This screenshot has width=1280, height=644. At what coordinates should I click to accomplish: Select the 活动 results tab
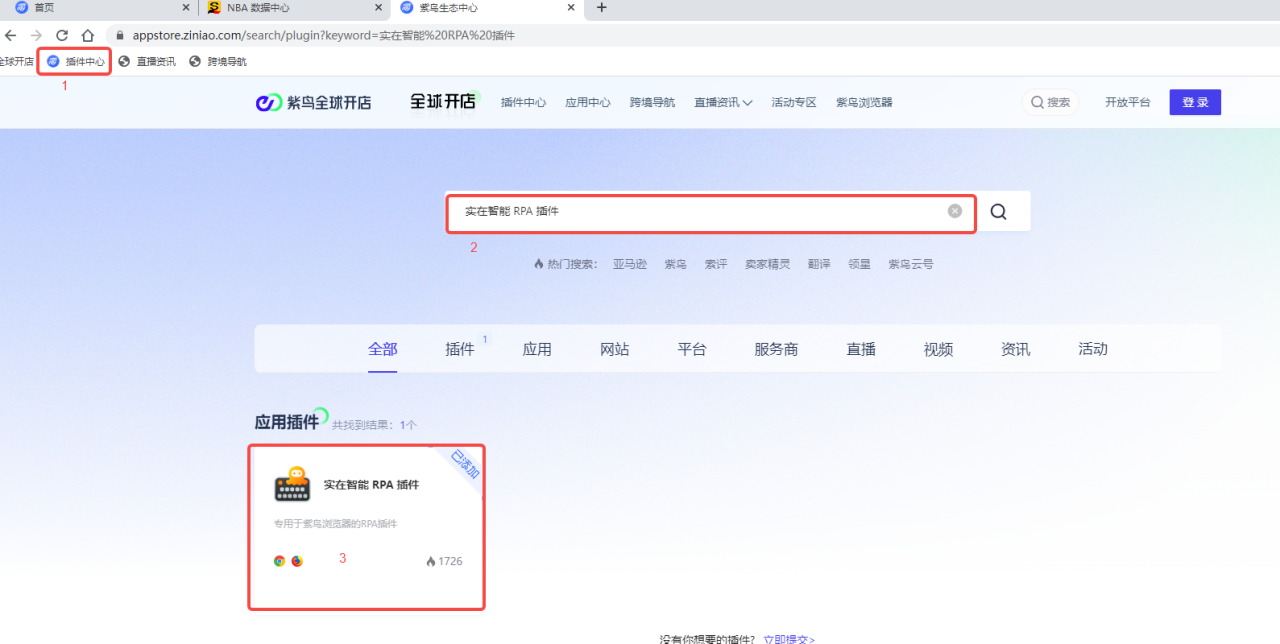tap(1093, 349)
